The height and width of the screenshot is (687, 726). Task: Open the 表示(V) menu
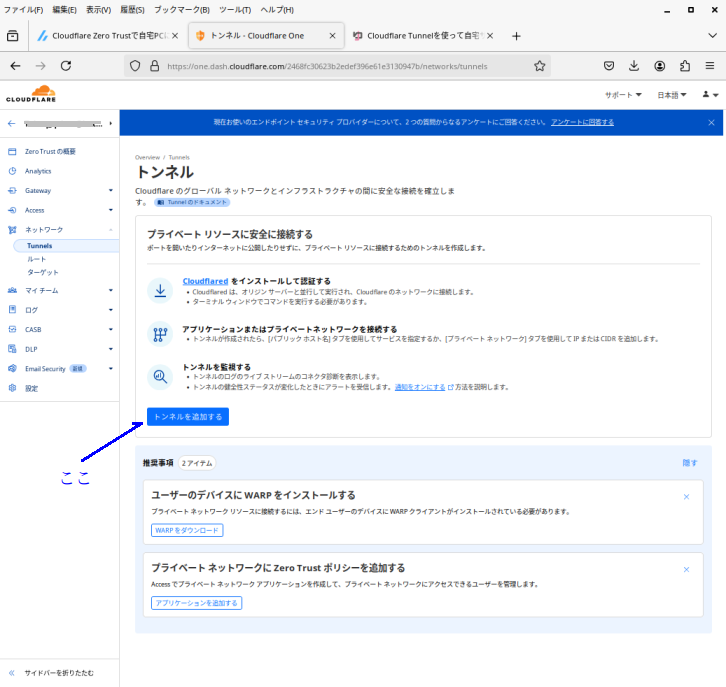pos(98,10)
